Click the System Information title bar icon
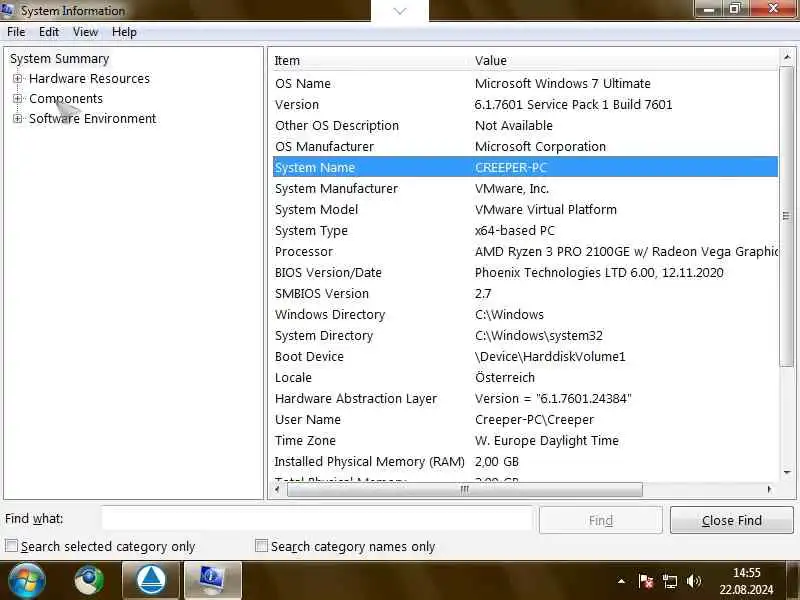The image size is (800, 600). pos(7,10)
